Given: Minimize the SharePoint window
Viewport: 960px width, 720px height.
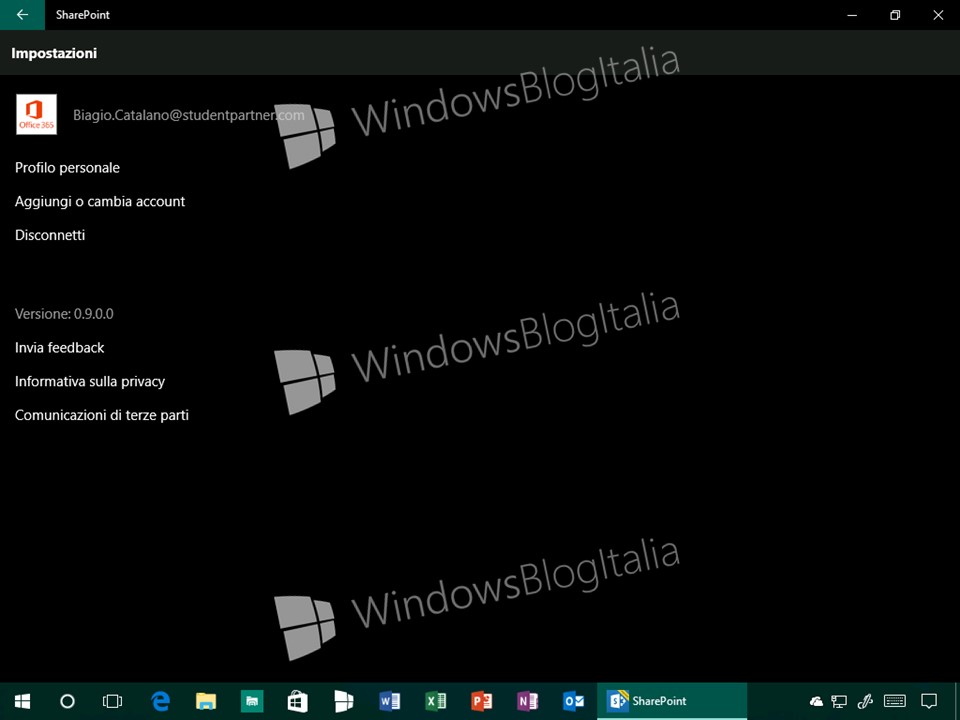Looking at the screenshot, I should click(x=852, y=15).
